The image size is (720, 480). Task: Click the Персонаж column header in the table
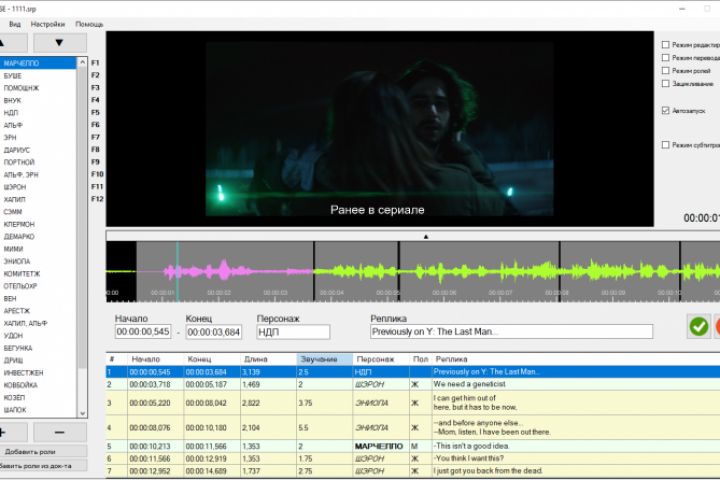[x=376, y=358]
